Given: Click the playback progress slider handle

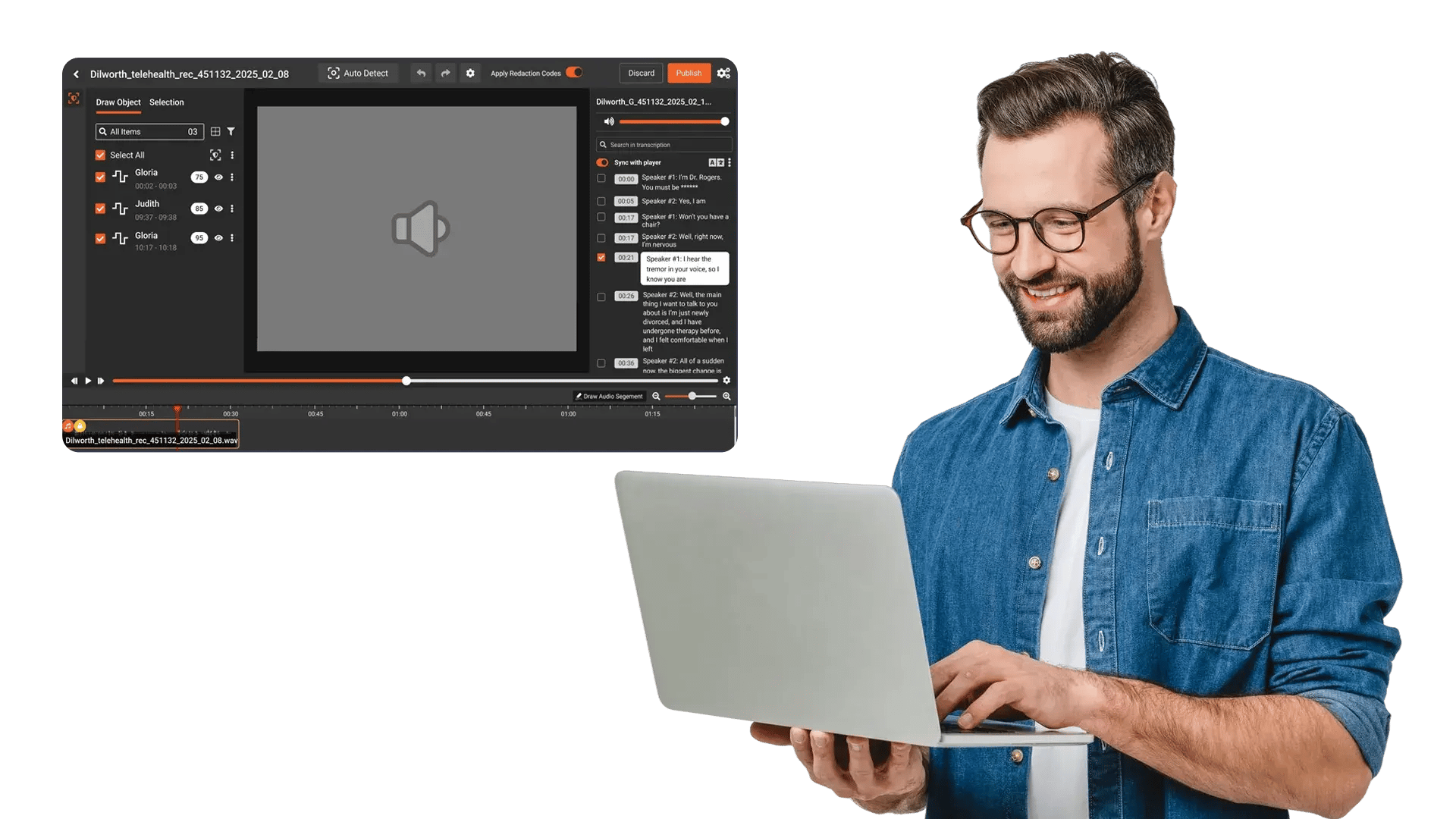Looking at the screenshot, I should [406, 381].
